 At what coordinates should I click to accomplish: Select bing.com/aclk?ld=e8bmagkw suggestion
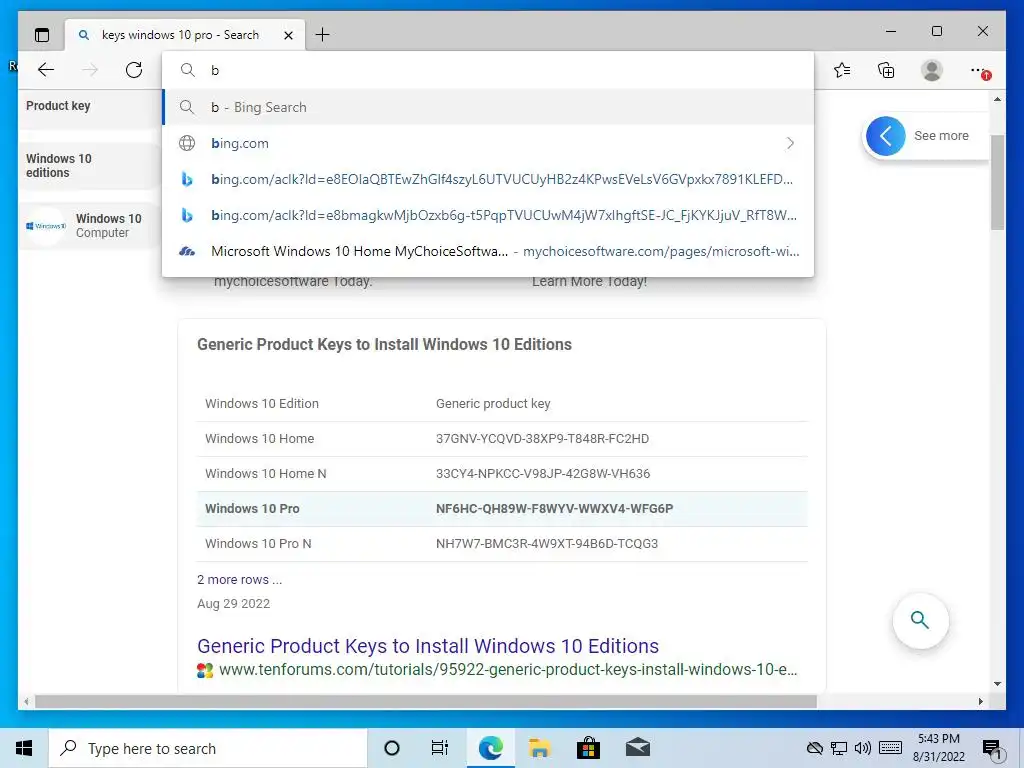tap(488, 215)
